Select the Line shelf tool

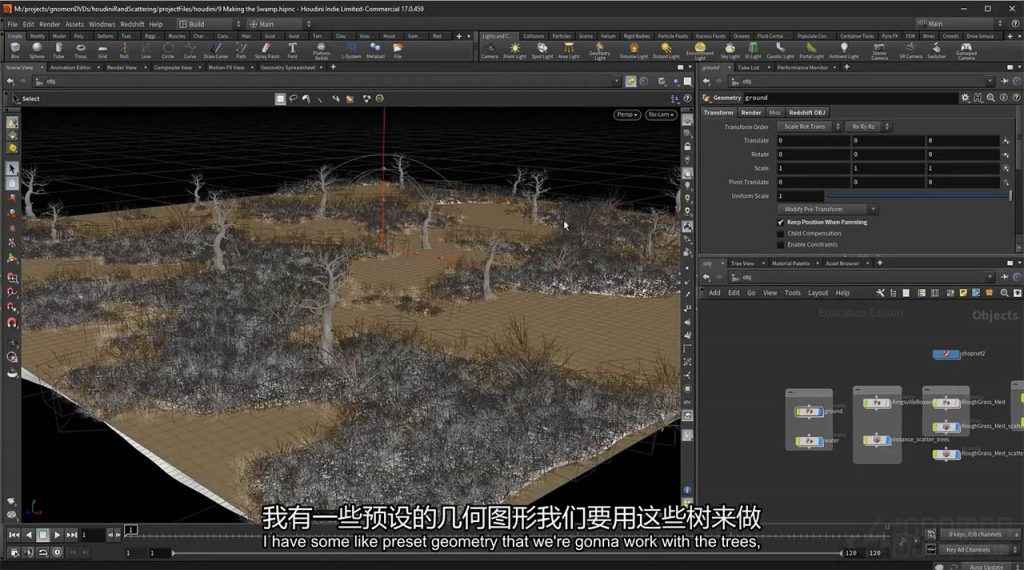coord(146,50)
